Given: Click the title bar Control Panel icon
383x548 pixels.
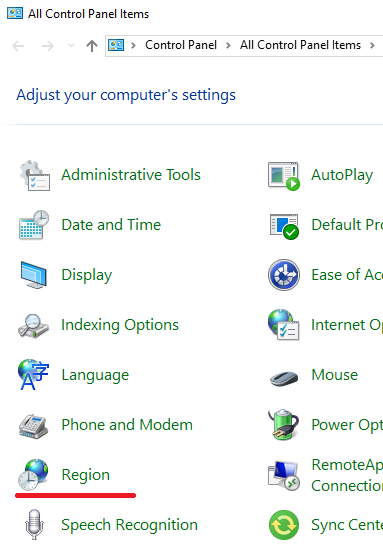Looking at the screenshot, I should (x=15, y=14).
